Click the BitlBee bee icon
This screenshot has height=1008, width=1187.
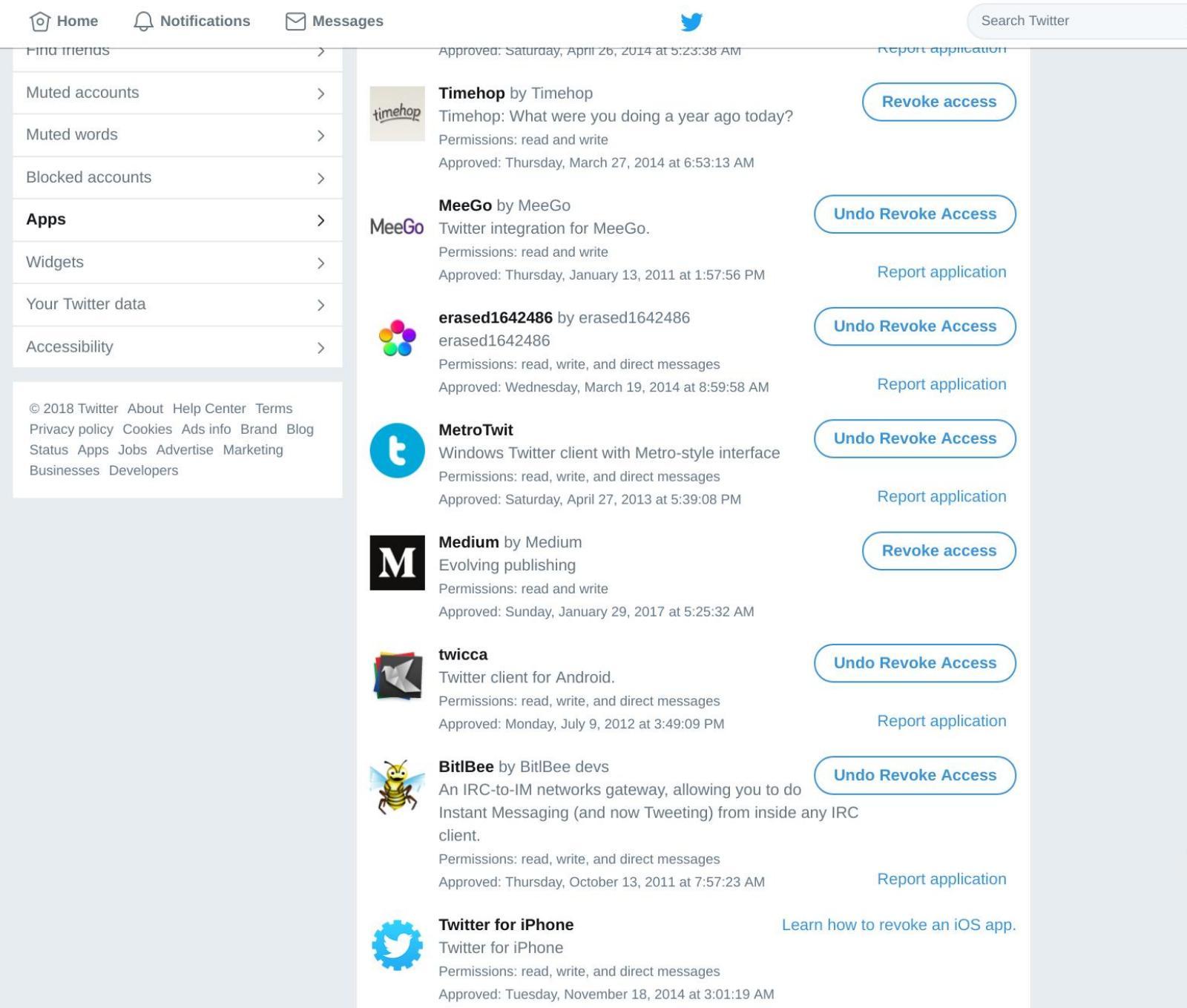coord(398,787)
